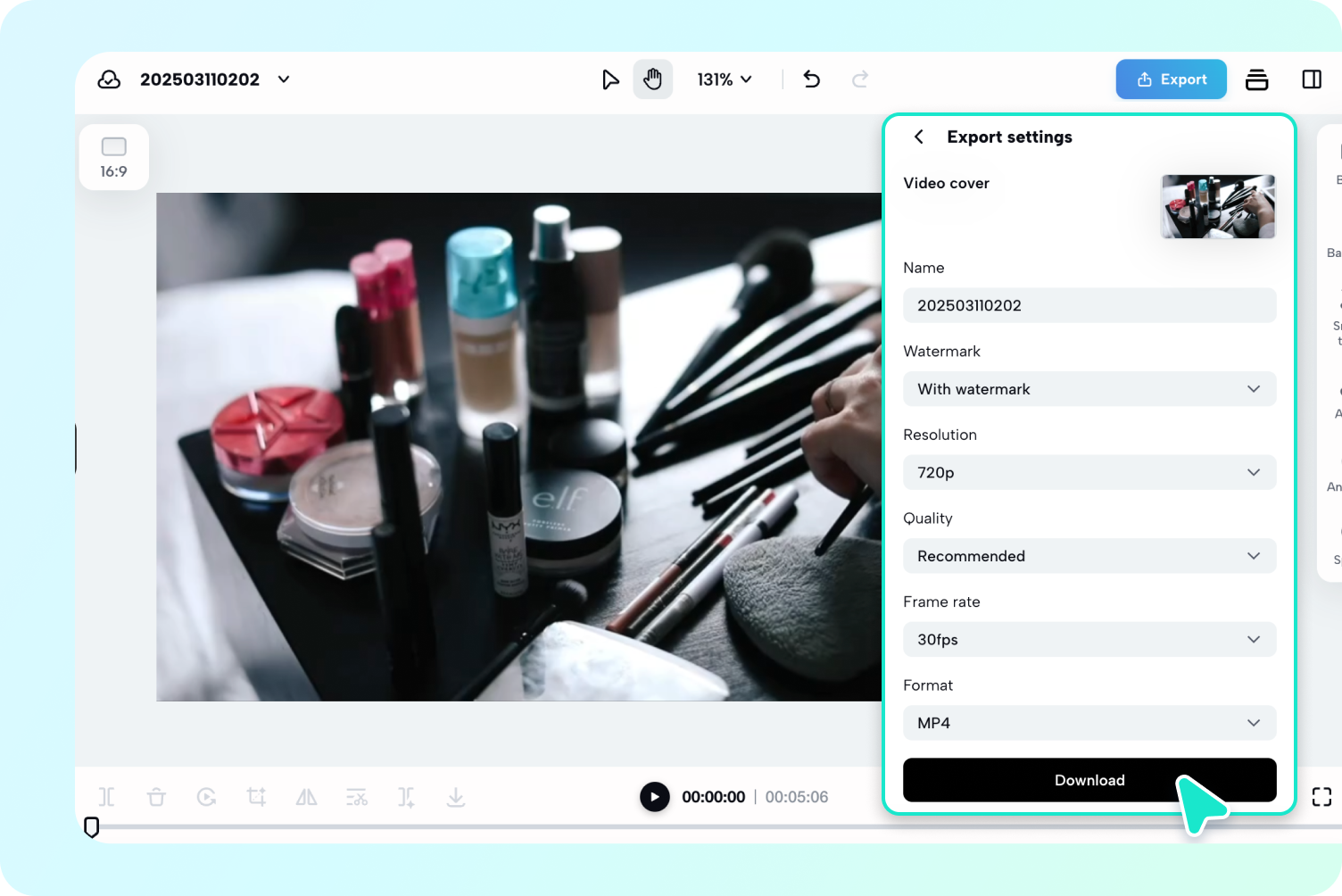1342x896 pixels.
Task: Undo the last action
Action: click(812, 79)
